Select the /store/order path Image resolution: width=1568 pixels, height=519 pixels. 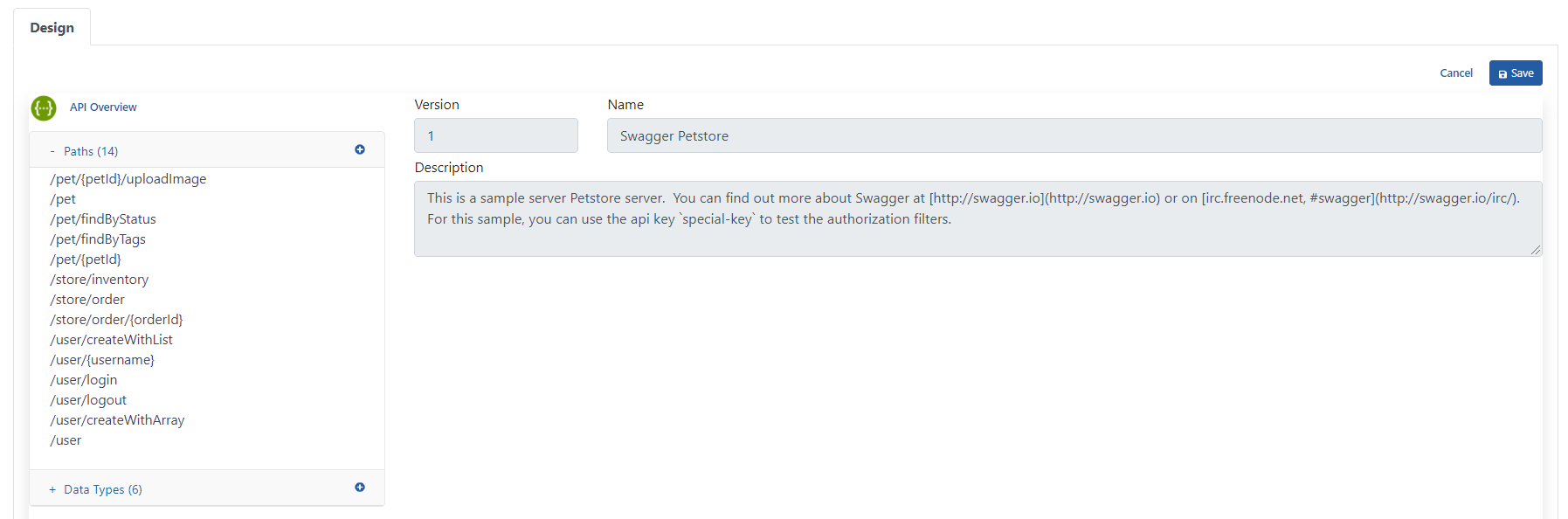point(87,300)
